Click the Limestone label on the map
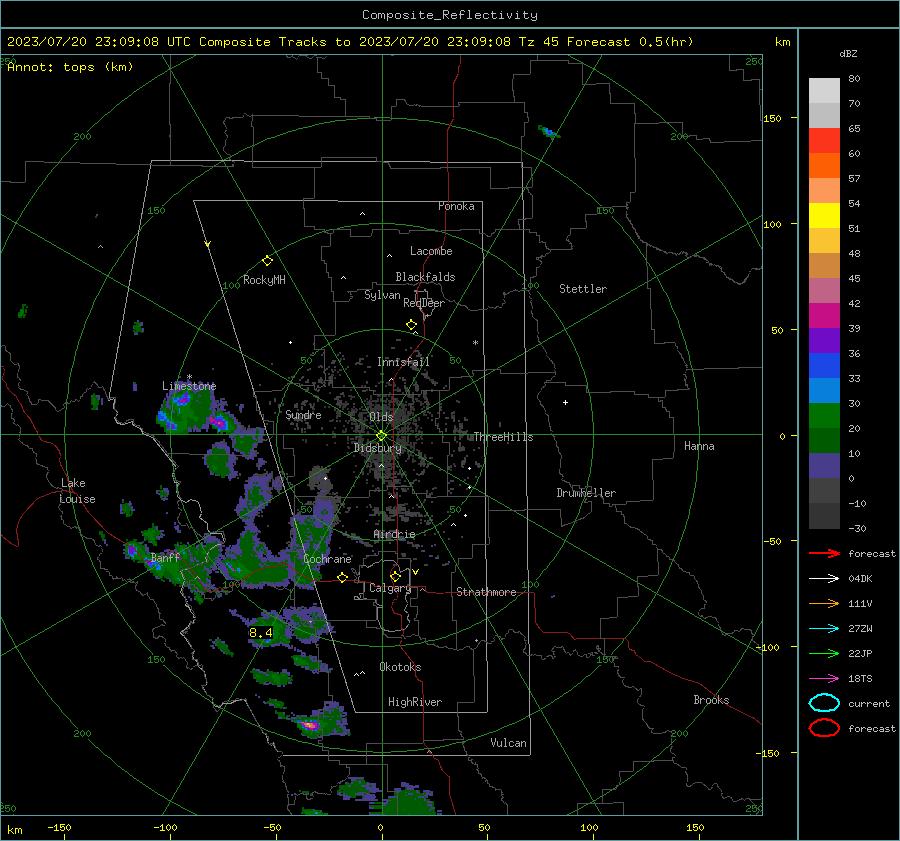Image resolution: width=900 pixels, height=841 pixels. [x=189, y=386]
